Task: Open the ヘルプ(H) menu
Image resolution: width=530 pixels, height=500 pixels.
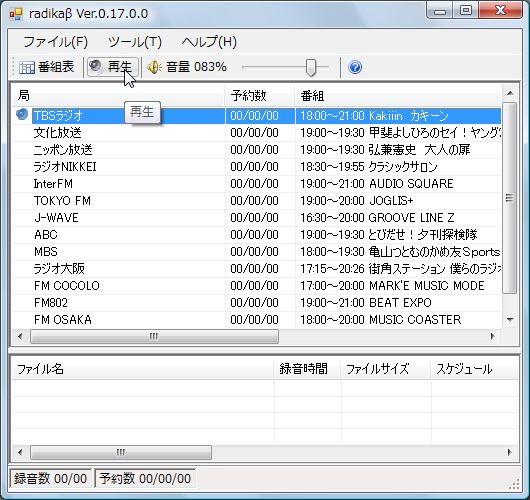Action: click(x=209, y=42)
